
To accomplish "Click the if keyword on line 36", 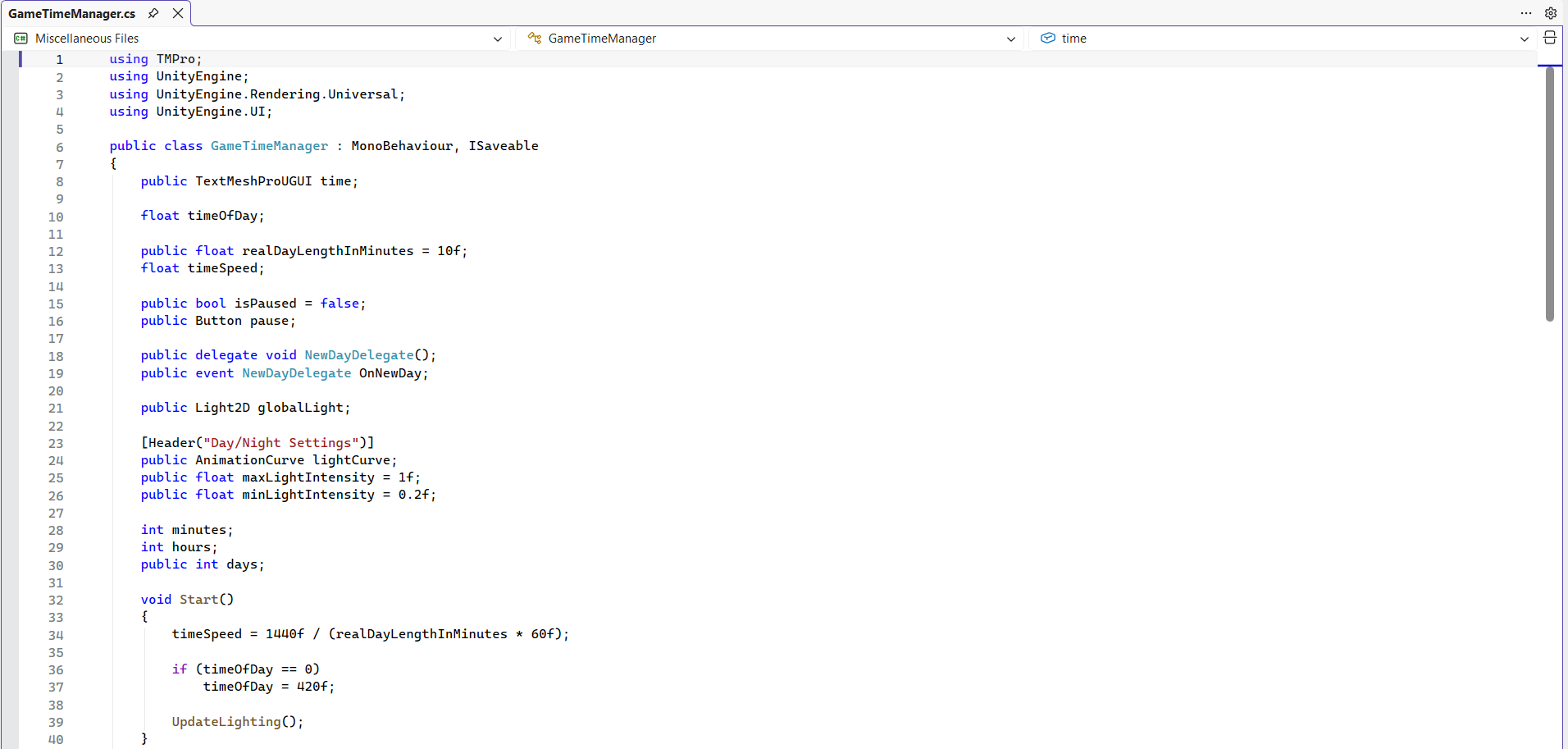I will (180, 669).
